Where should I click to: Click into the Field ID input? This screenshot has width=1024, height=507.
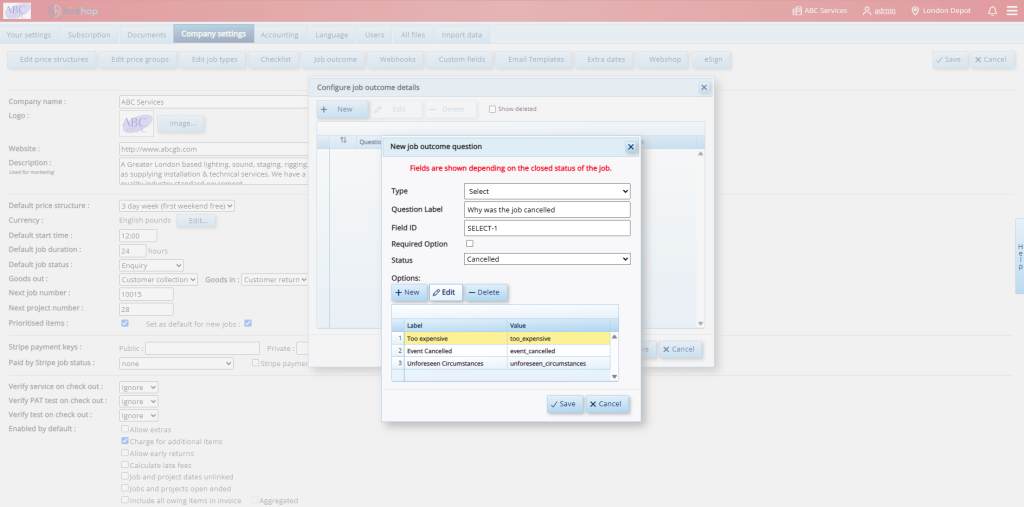(x=547, y=227)
